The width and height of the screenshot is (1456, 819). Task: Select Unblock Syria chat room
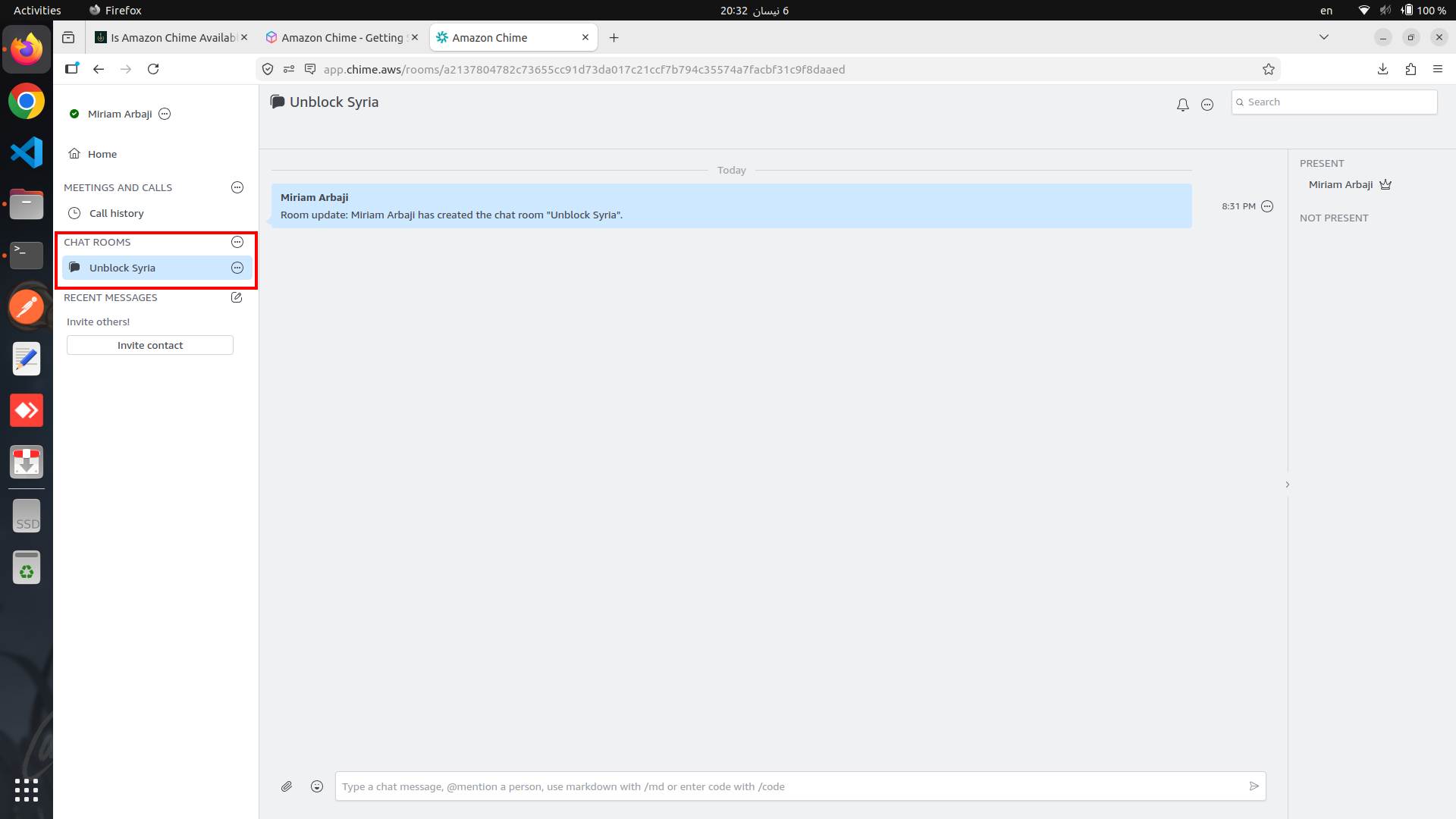tap(122, 268)
